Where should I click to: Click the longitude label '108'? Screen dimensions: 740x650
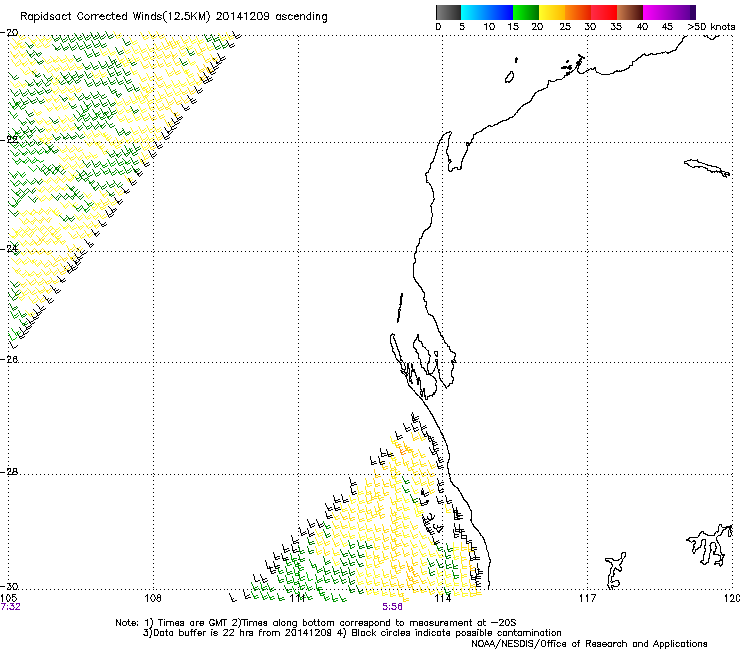coord(153,598)
